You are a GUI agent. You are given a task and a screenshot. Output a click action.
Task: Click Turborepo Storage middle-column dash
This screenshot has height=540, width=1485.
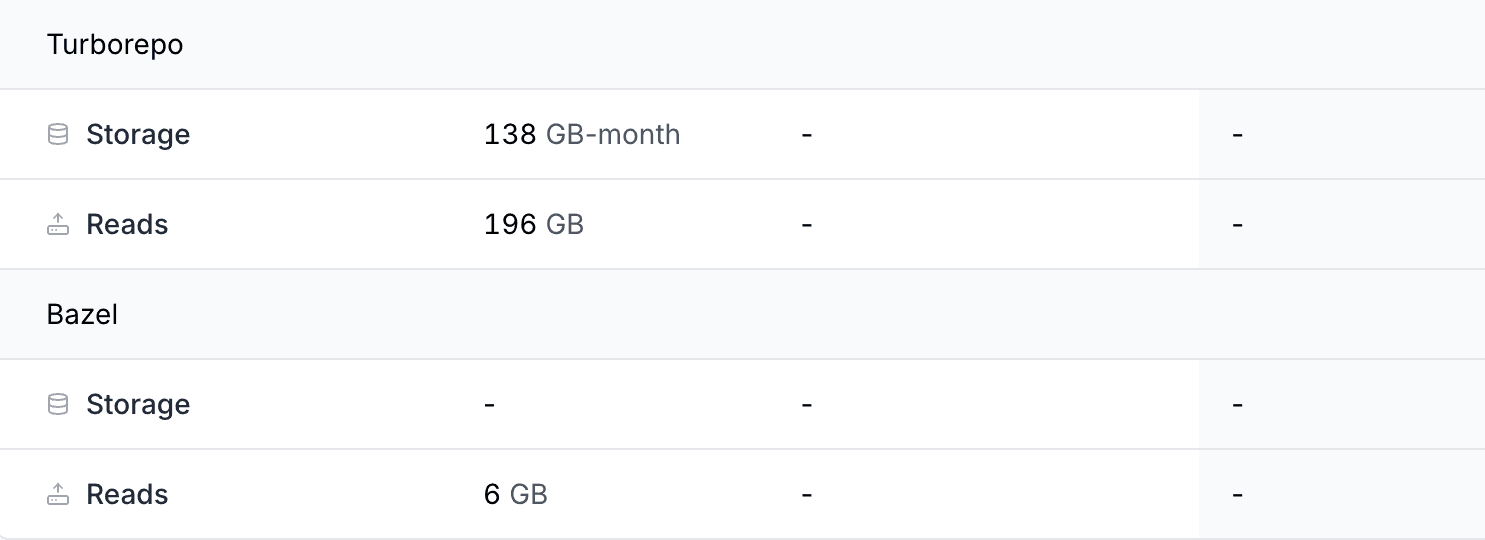click(x=806, y=135)
